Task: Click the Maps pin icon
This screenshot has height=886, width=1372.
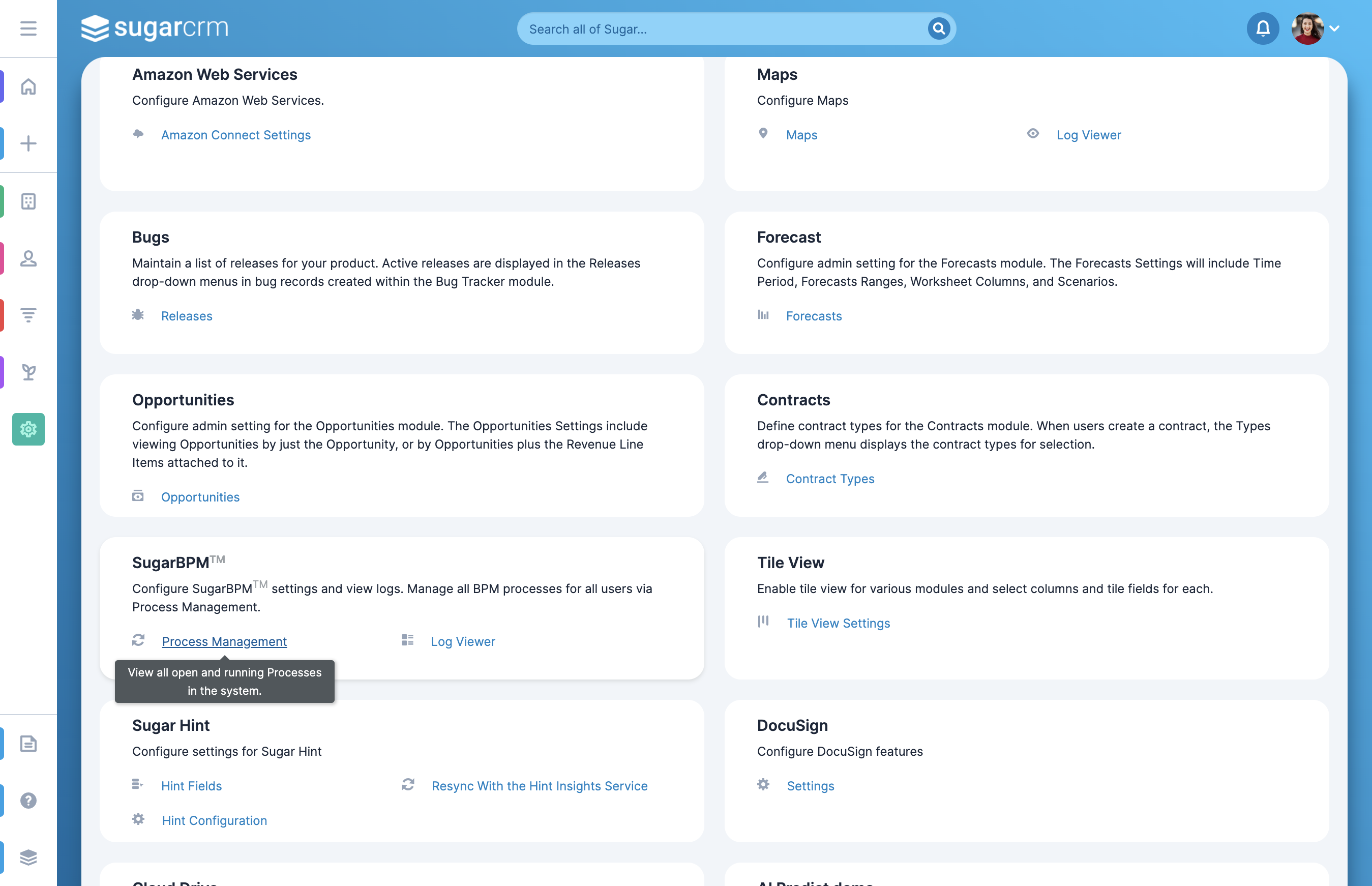Action: pos(763,133)
